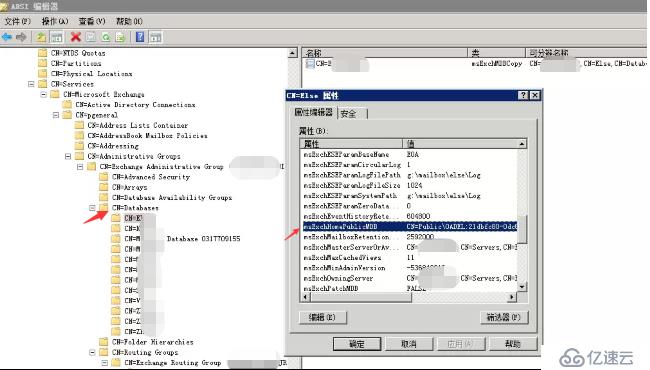This screenshot has height=370, width=650.
Task: Click the tree pane scroll-up arrow
Action: 293,53
